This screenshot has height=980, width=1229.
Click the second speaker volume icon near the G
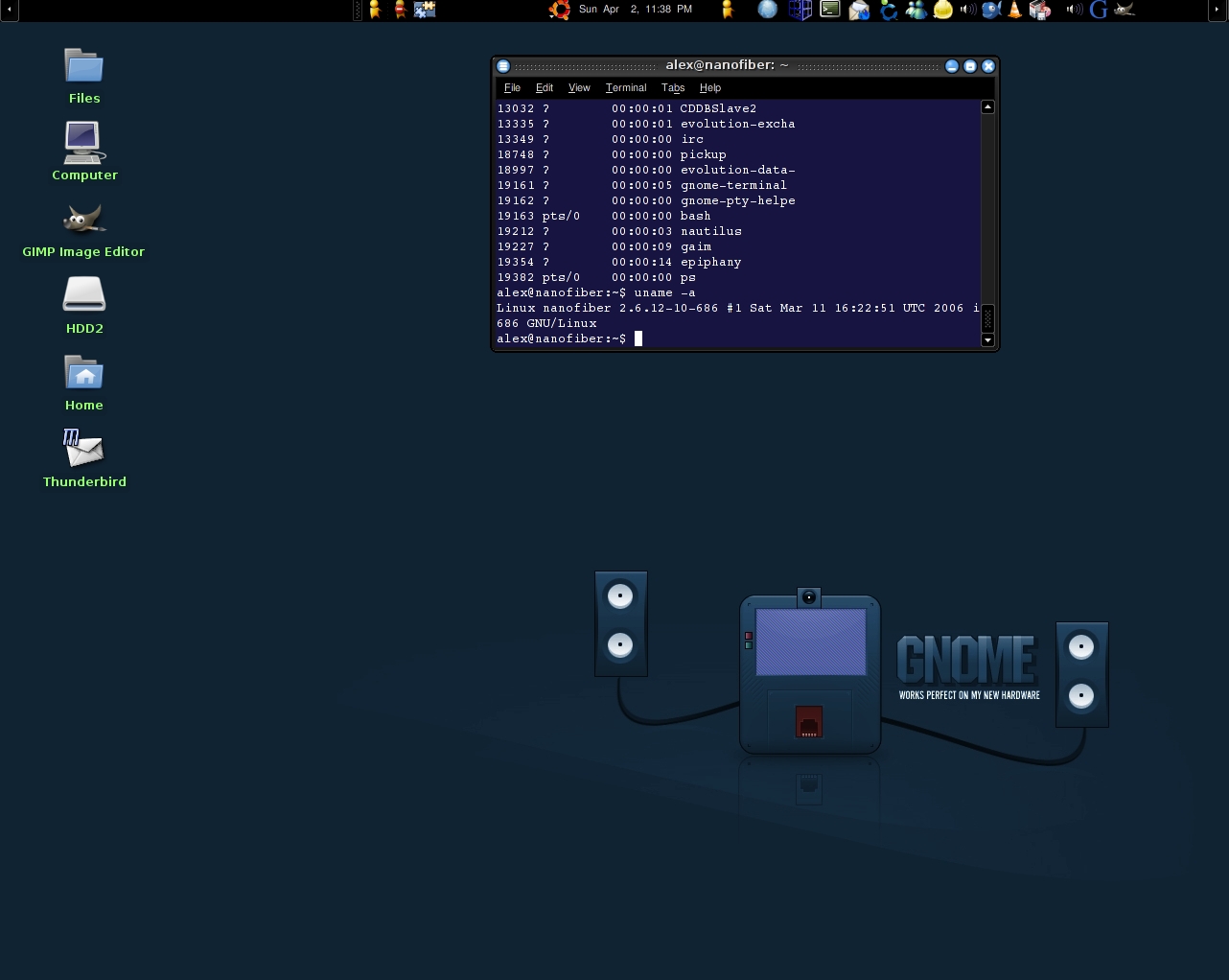1075,10
